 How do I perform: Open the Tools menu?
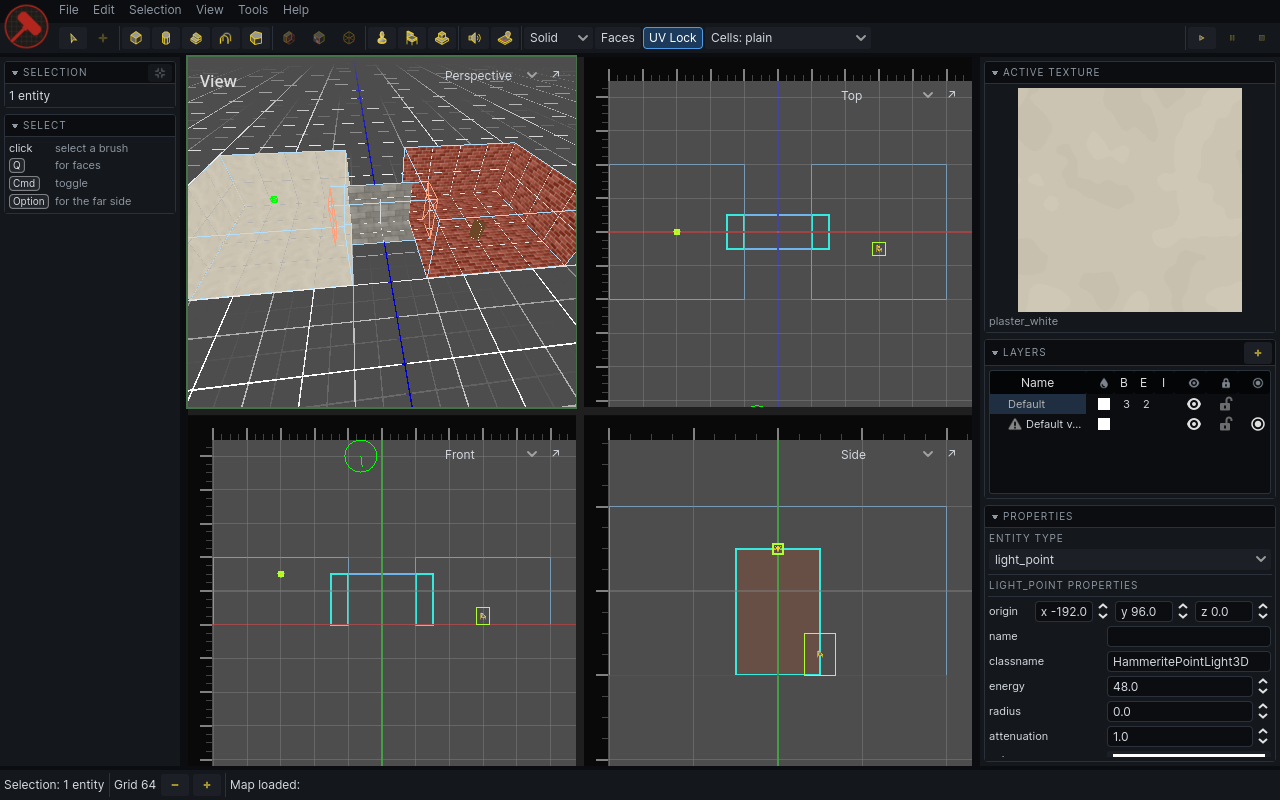point(253,10)
